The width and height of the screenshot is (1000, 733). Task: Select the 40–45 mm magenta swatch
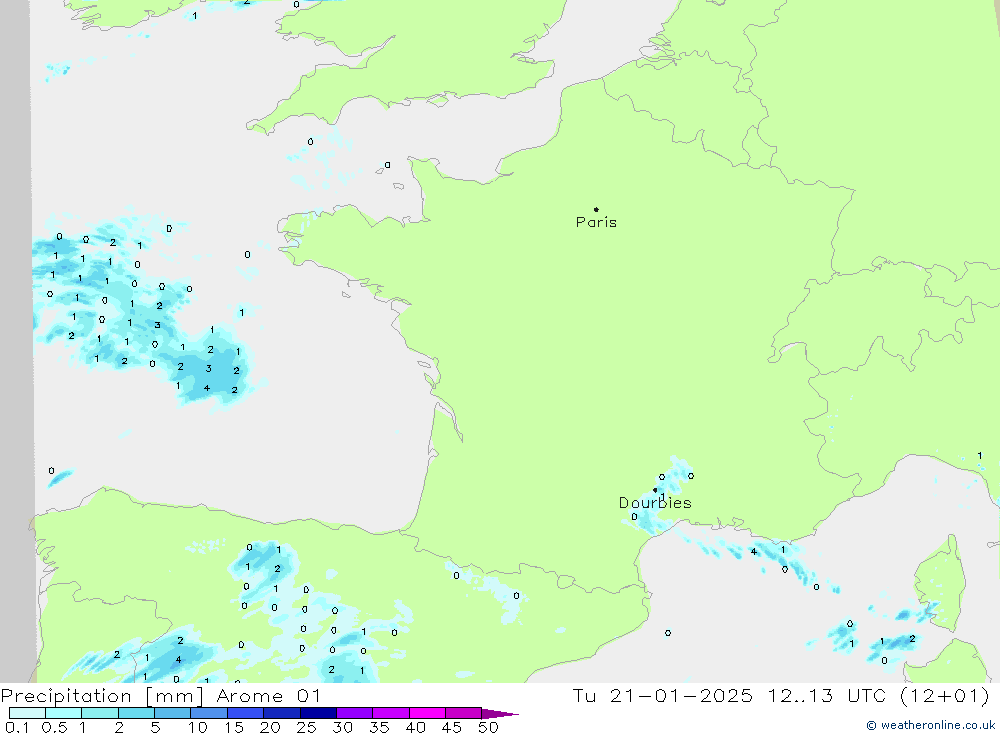coord(427,713)
